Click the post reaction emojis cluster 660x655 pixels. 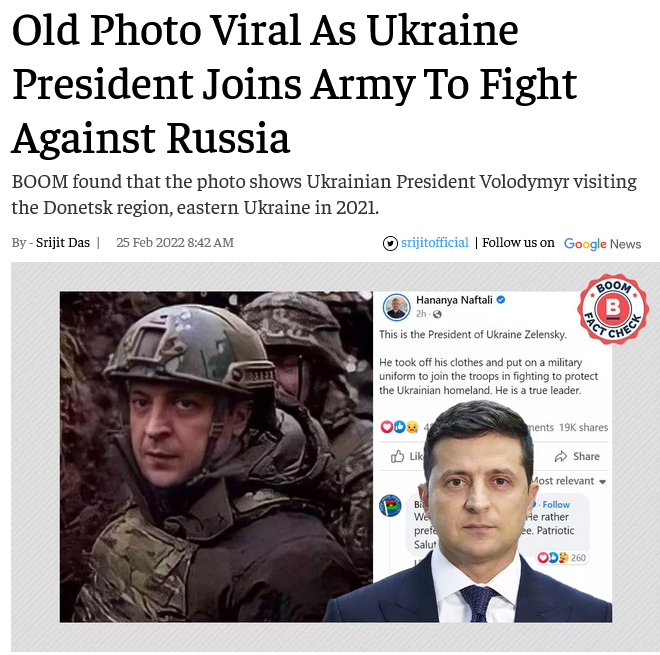pos(399,427)
